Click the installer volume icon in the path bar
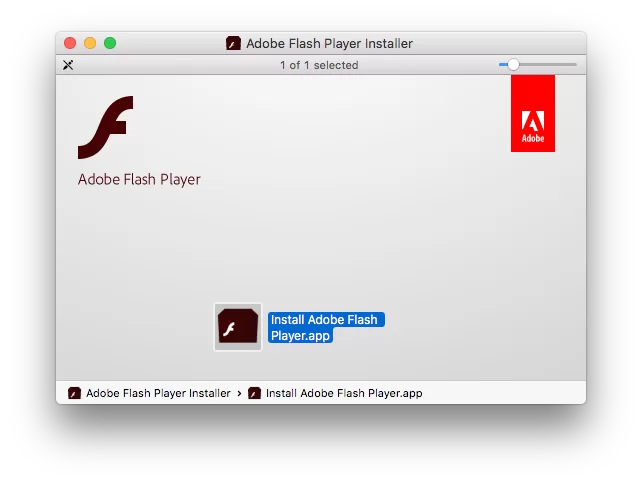Screen dimensions: 642x484 [74, 393]
